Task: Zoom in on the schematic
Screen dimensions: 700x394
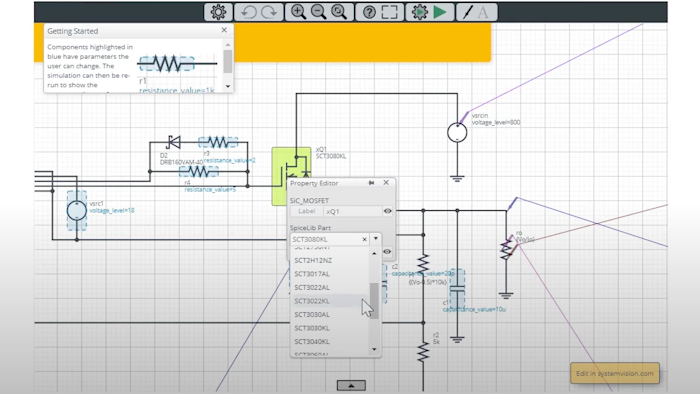Action: point(298,12)
